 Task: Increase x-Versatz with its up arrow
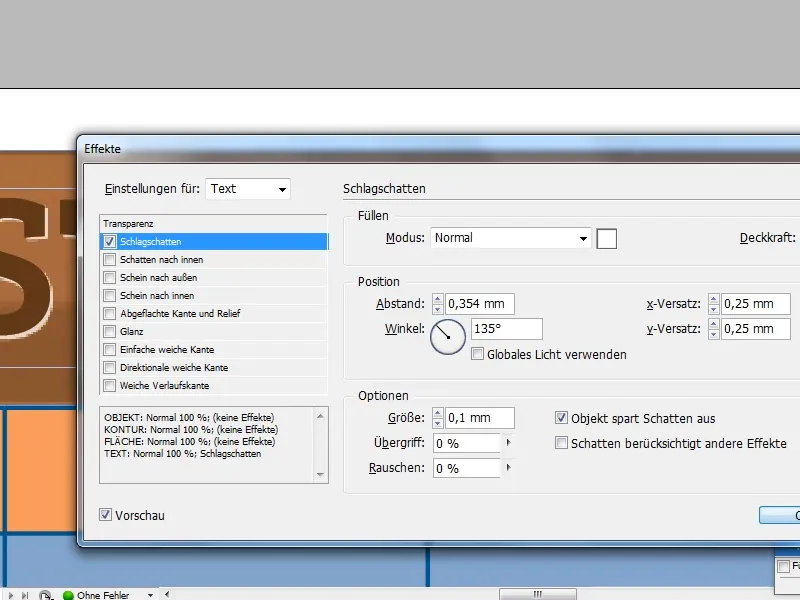[x=714, y=299]
